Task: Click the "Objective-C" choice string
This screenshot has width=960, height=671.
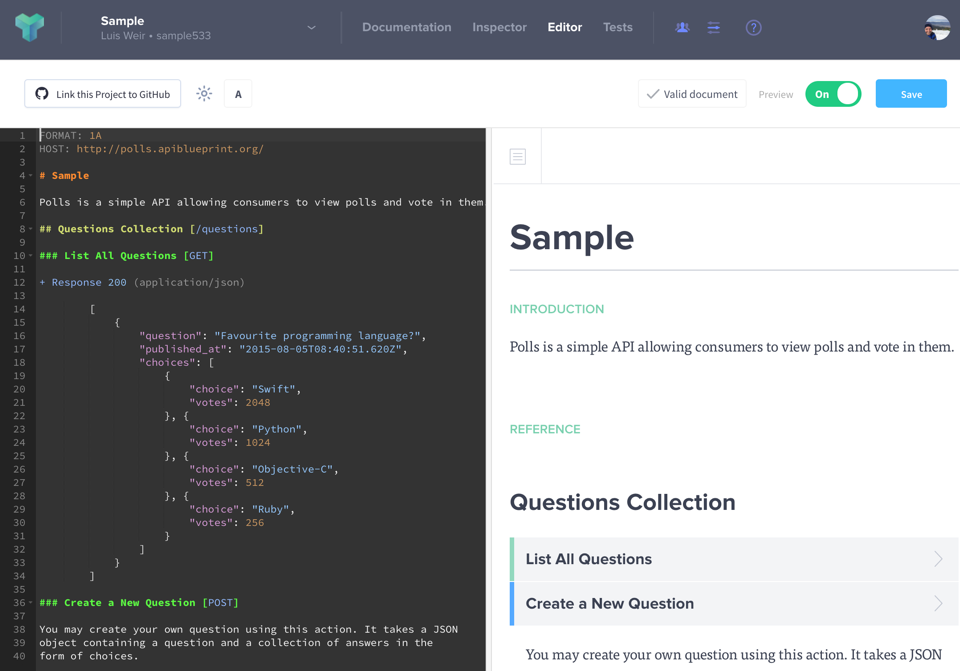Action: pos(293,469)
